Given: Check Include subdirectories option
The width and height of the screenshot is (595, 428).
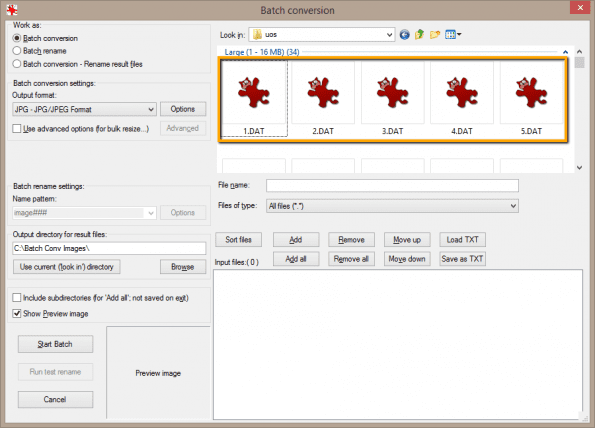Looking at the screenshot, I should click(x=17, y=297).
